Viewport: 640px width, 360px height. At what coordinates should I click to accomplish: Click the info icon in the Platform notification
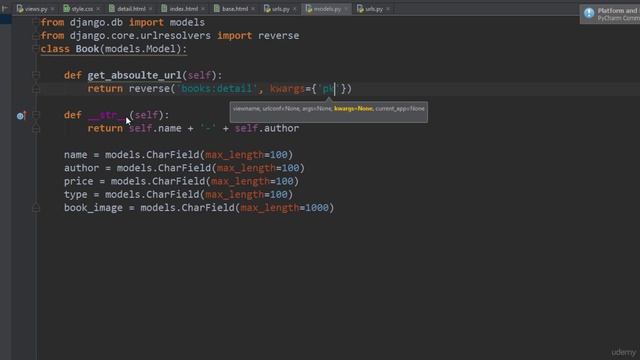[589, 13]
